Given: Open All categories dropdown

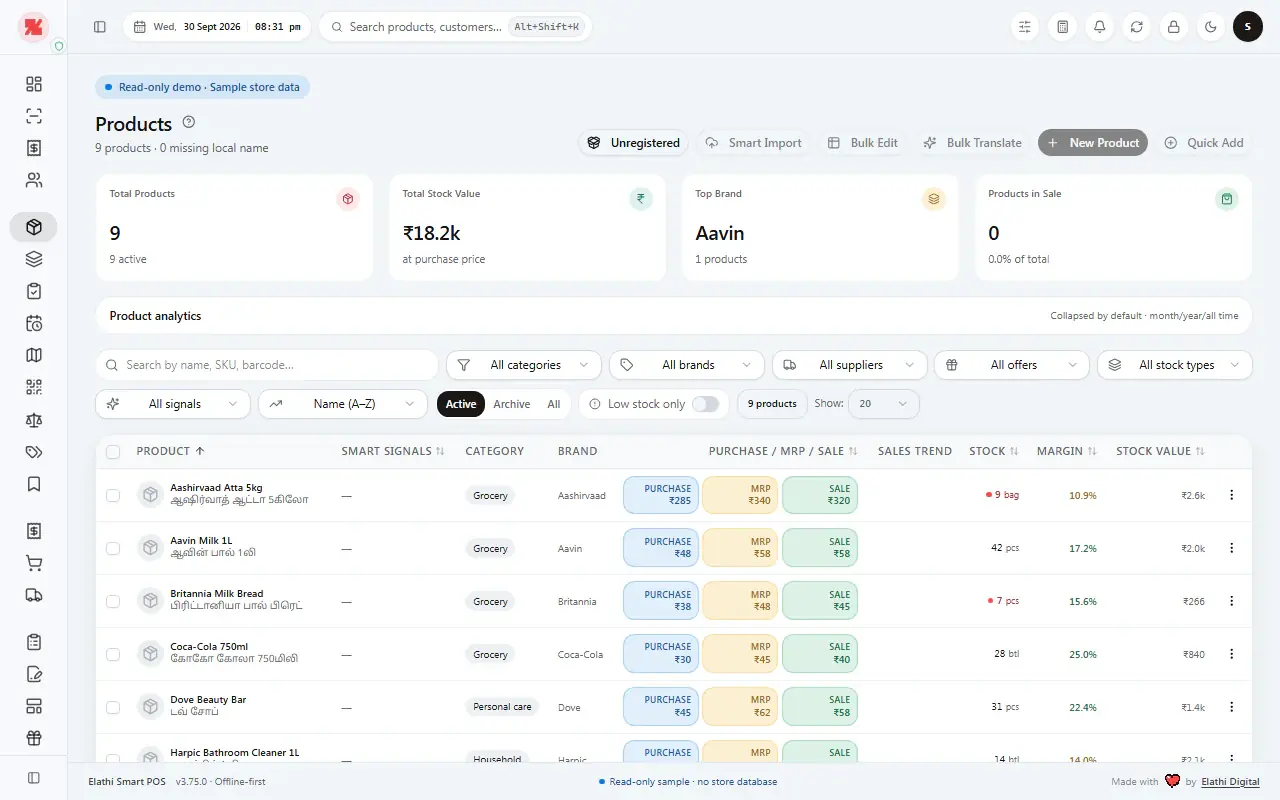Looking at the screenshot, I should (x=524, y=365).
